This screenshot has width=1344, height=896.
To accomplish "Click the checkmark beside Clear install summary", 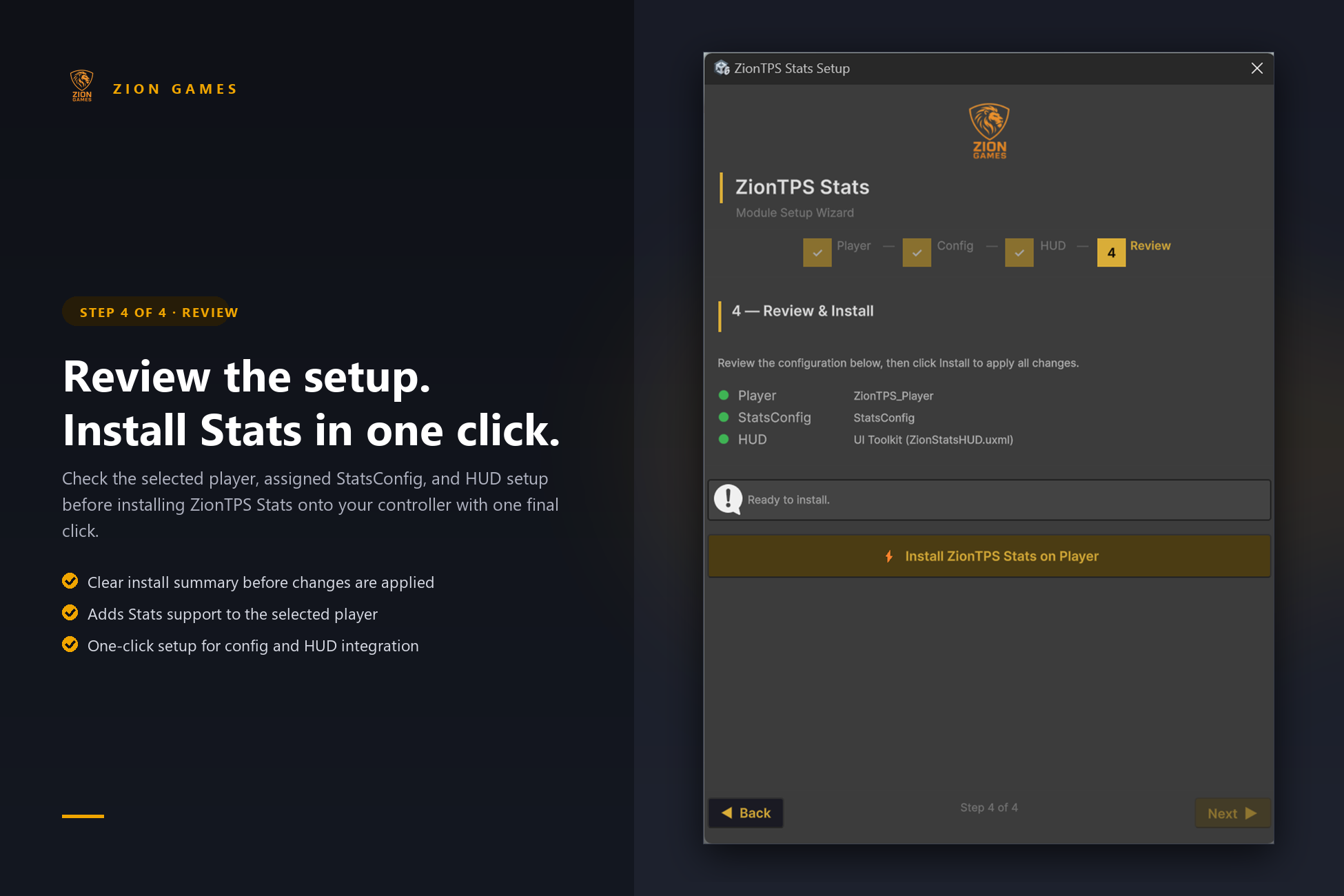I will (70, 581).
